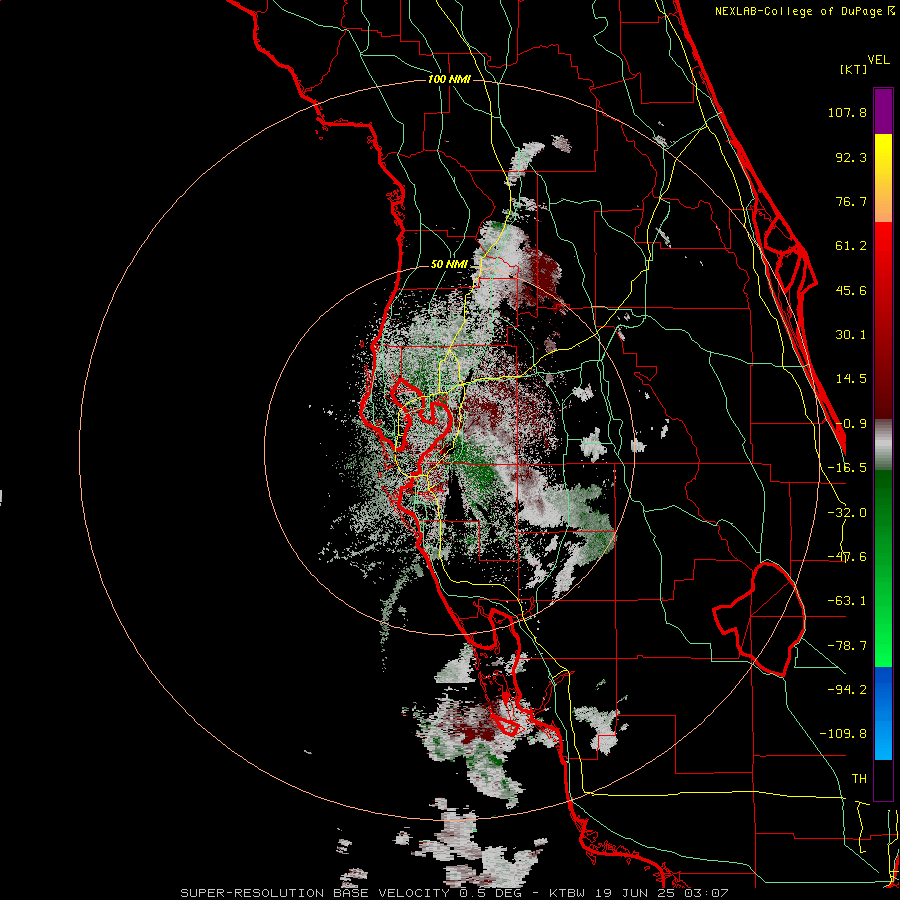Click the purple segment of color bar
The height and width of the screenshot is (900, 900).
[x=883, y=111]
